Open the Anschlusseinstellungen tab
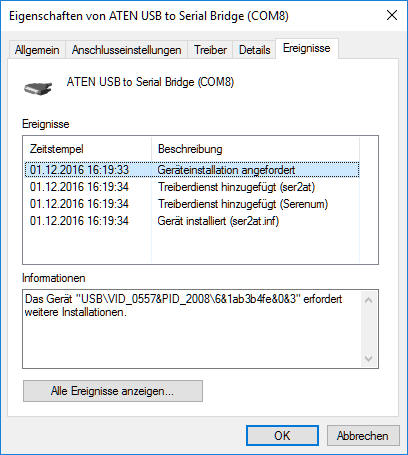The width and height of the screenshot is (408, 455). pos(127,50)
